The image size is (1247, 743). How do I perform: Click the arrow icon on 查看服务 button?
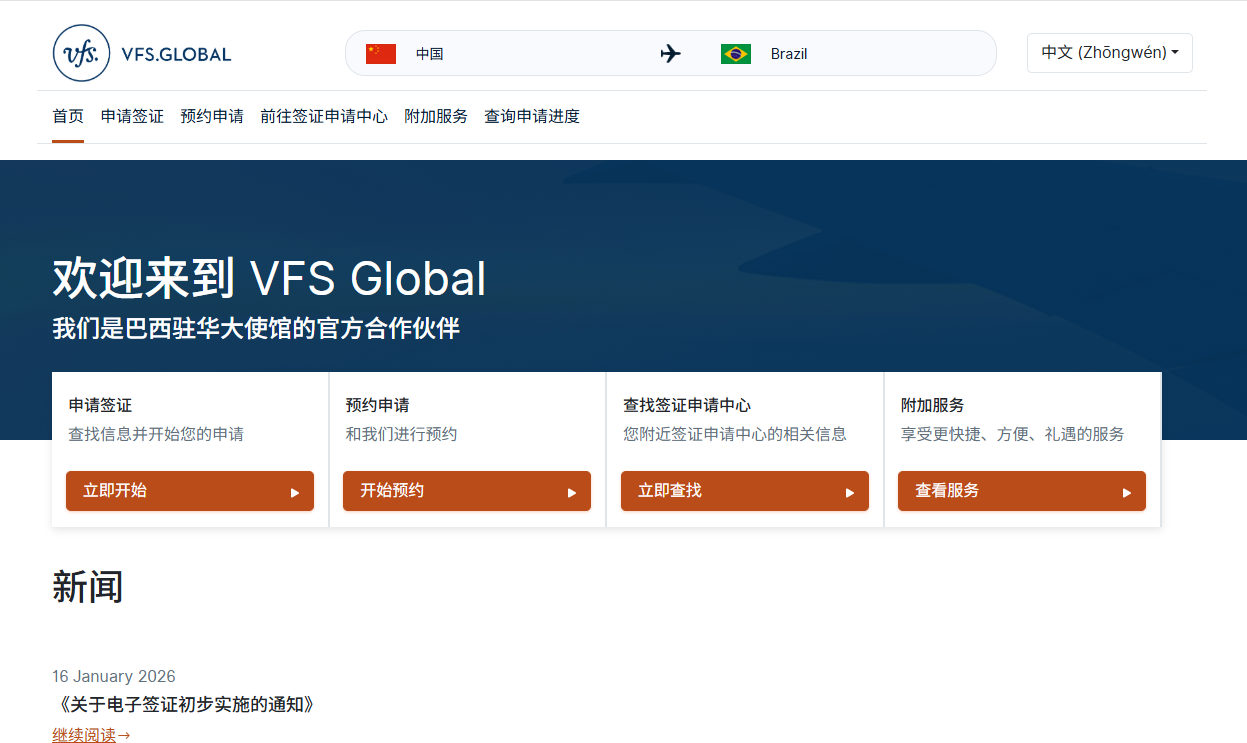(x=1127, y=491)
